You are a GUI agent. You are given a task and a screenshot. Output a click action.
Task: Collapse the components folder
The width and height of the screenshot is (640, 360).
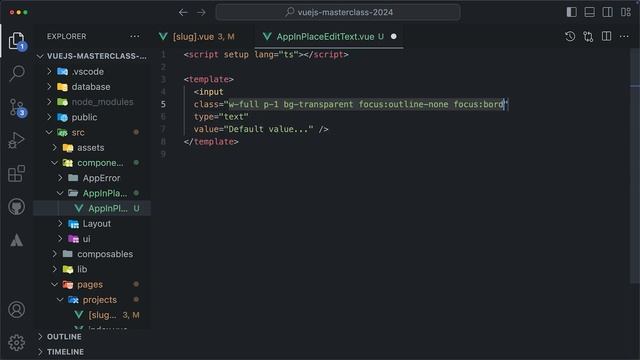pos(93,163)
